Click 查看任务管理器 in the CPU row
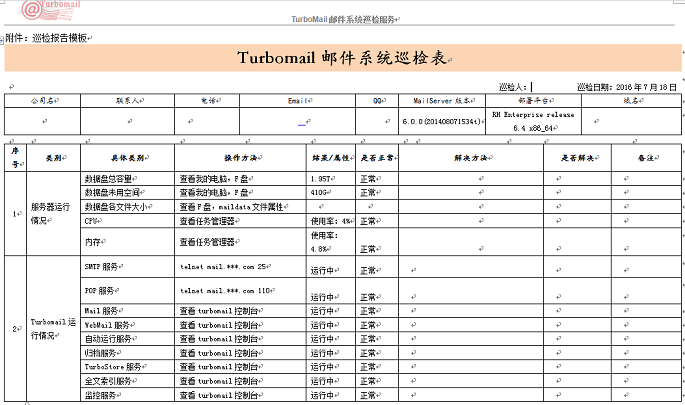Screen dimensions: 685x405 (x=208, y=221)
